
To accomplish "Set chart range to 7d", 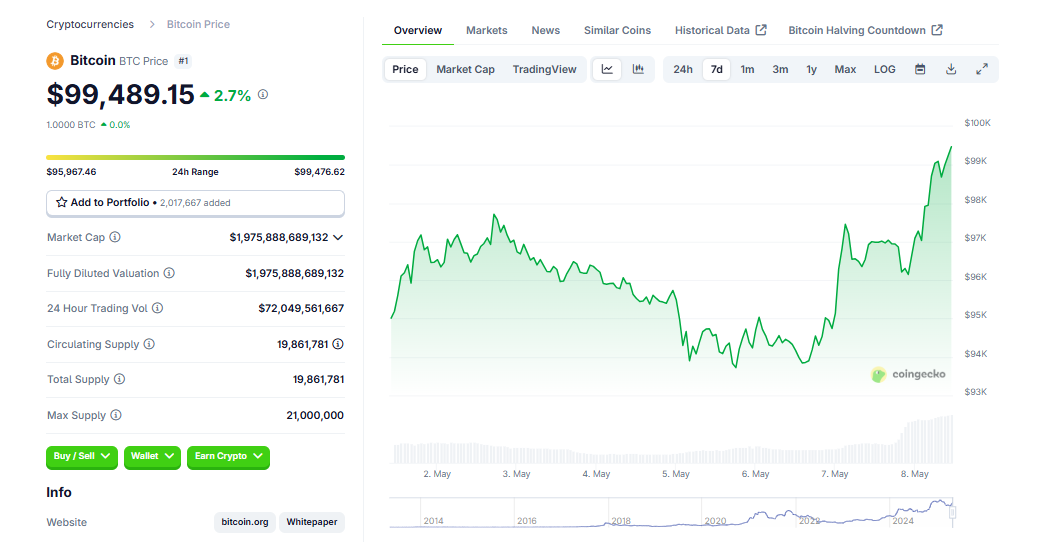I will click(717, 69).
